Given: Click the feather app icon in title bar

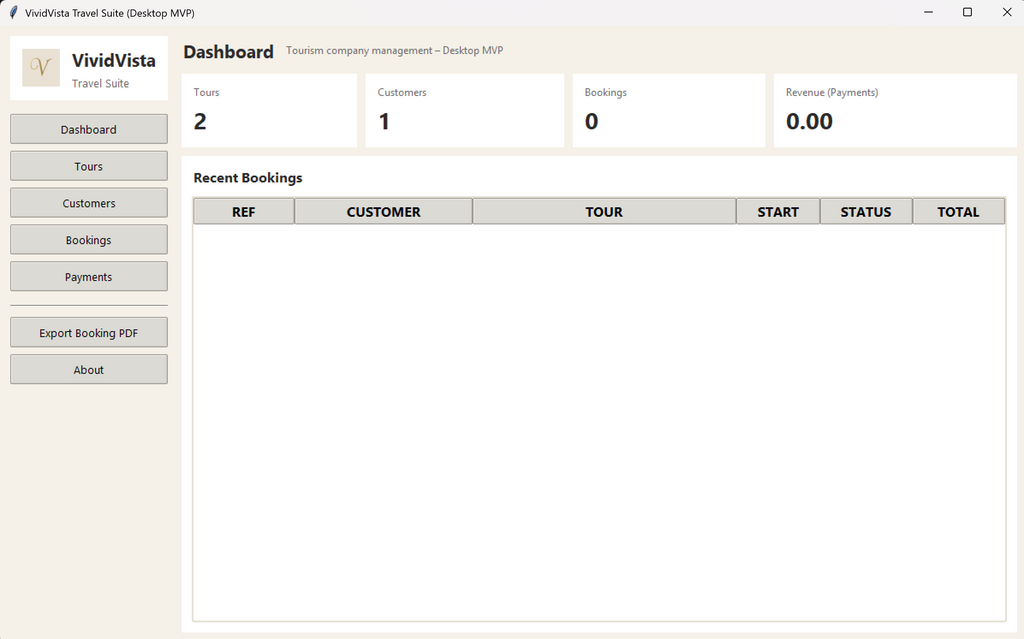Looking at the screenshot, I should [x=13, y=13].
